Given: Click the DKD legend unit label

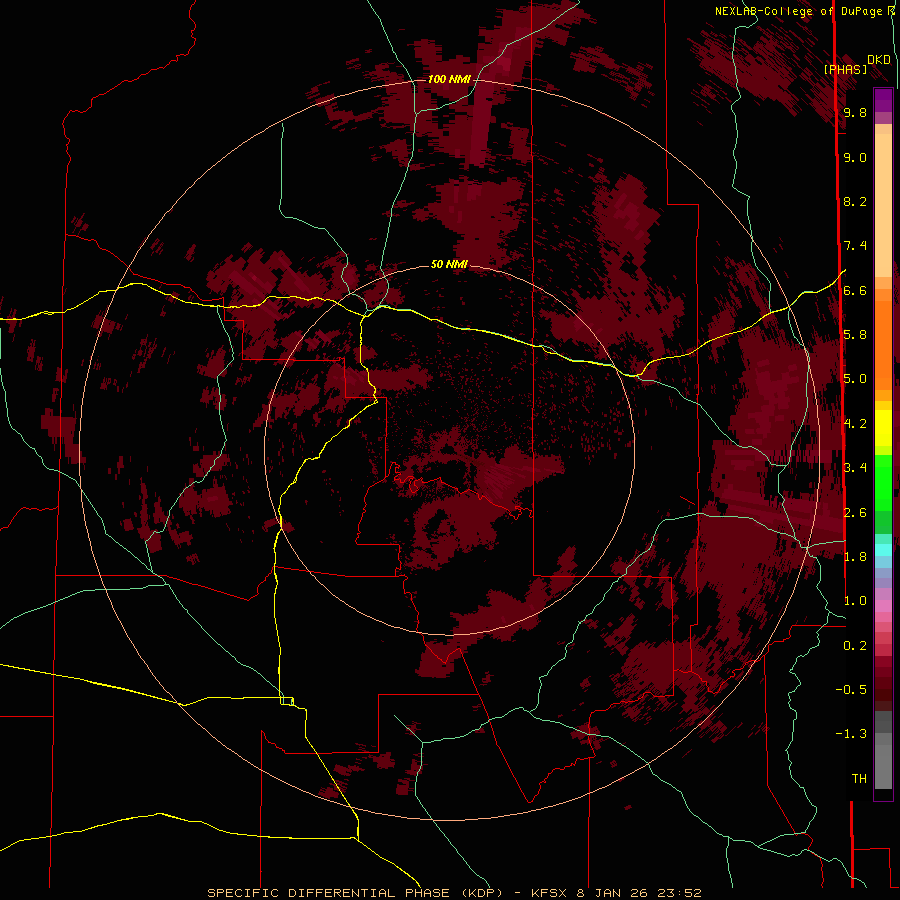Looking at the screenshot, I should (879, 60).
